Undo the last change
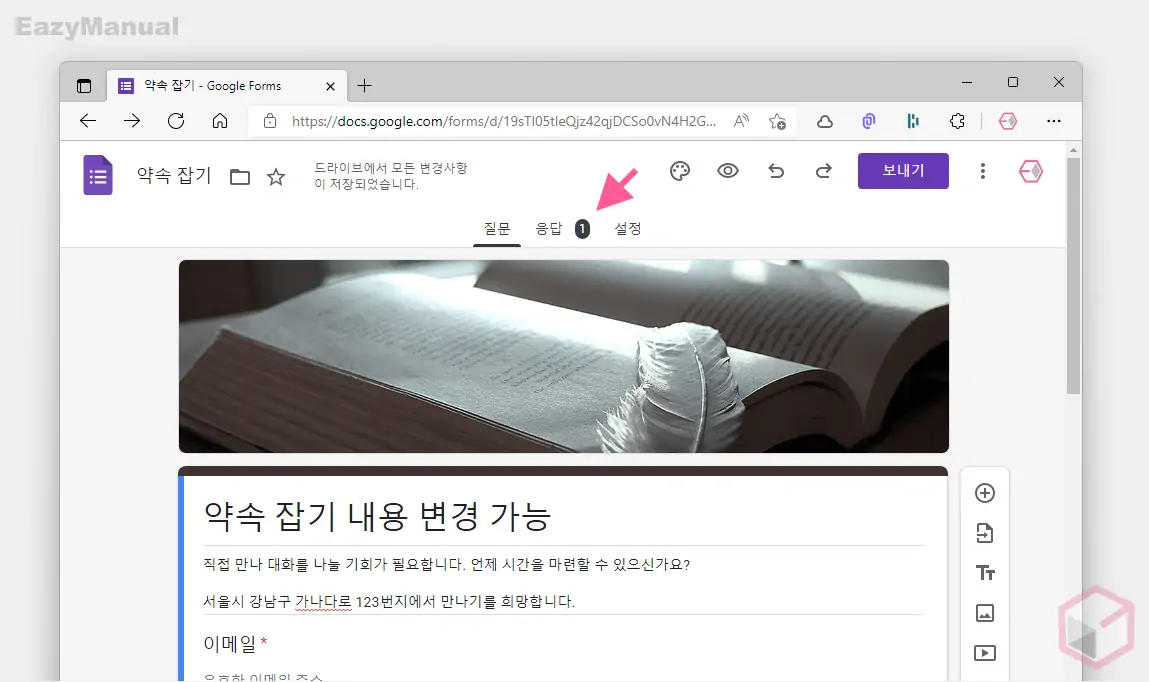The image size is (1149, 682). pos(776,171)
